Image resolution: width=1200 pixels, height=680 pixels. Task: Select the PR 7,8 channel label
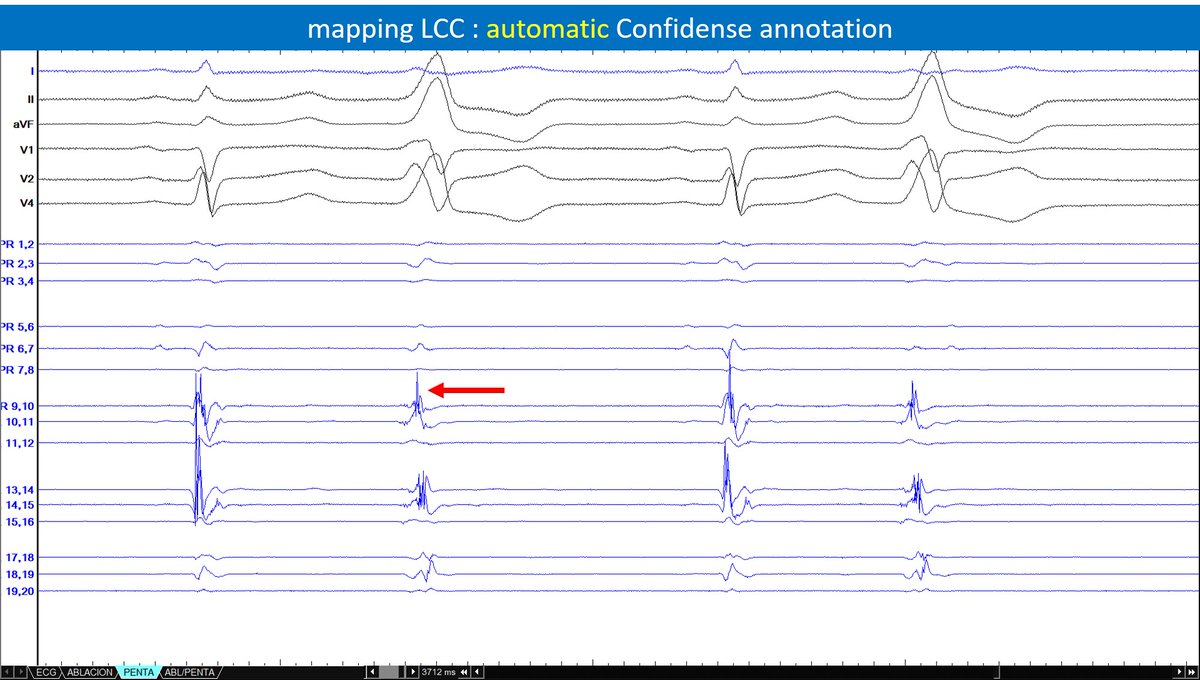tap(18, 370)
